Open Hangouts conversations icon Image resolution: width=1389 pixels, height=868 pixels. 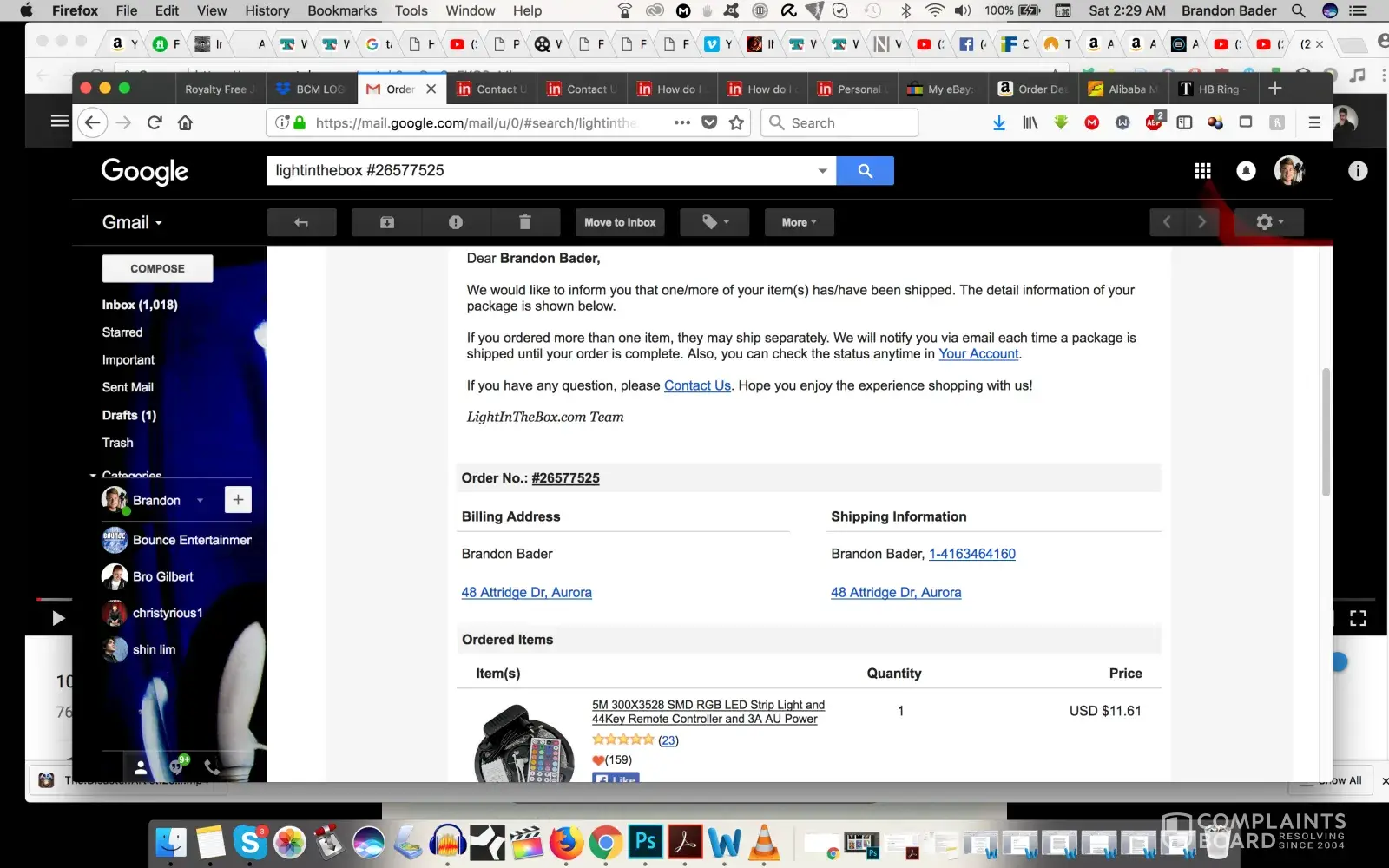pos(179,766)
